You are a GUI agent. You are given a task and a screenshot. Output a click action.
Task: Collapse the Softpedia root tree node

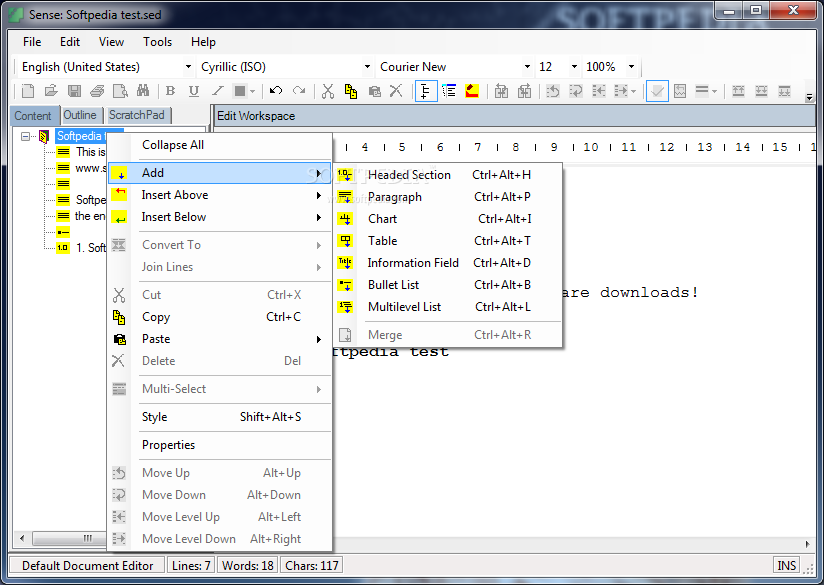click(25, 136)
